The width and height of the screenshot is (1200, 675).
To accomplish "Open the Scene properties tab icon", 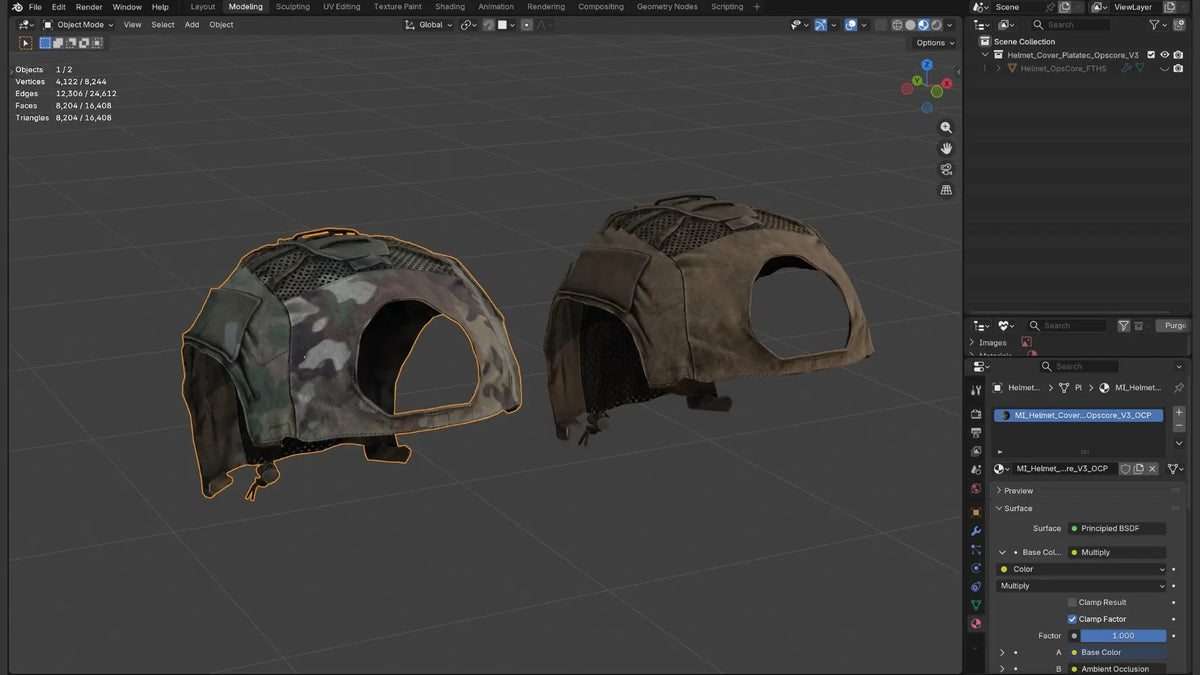I will coord(976,470).
